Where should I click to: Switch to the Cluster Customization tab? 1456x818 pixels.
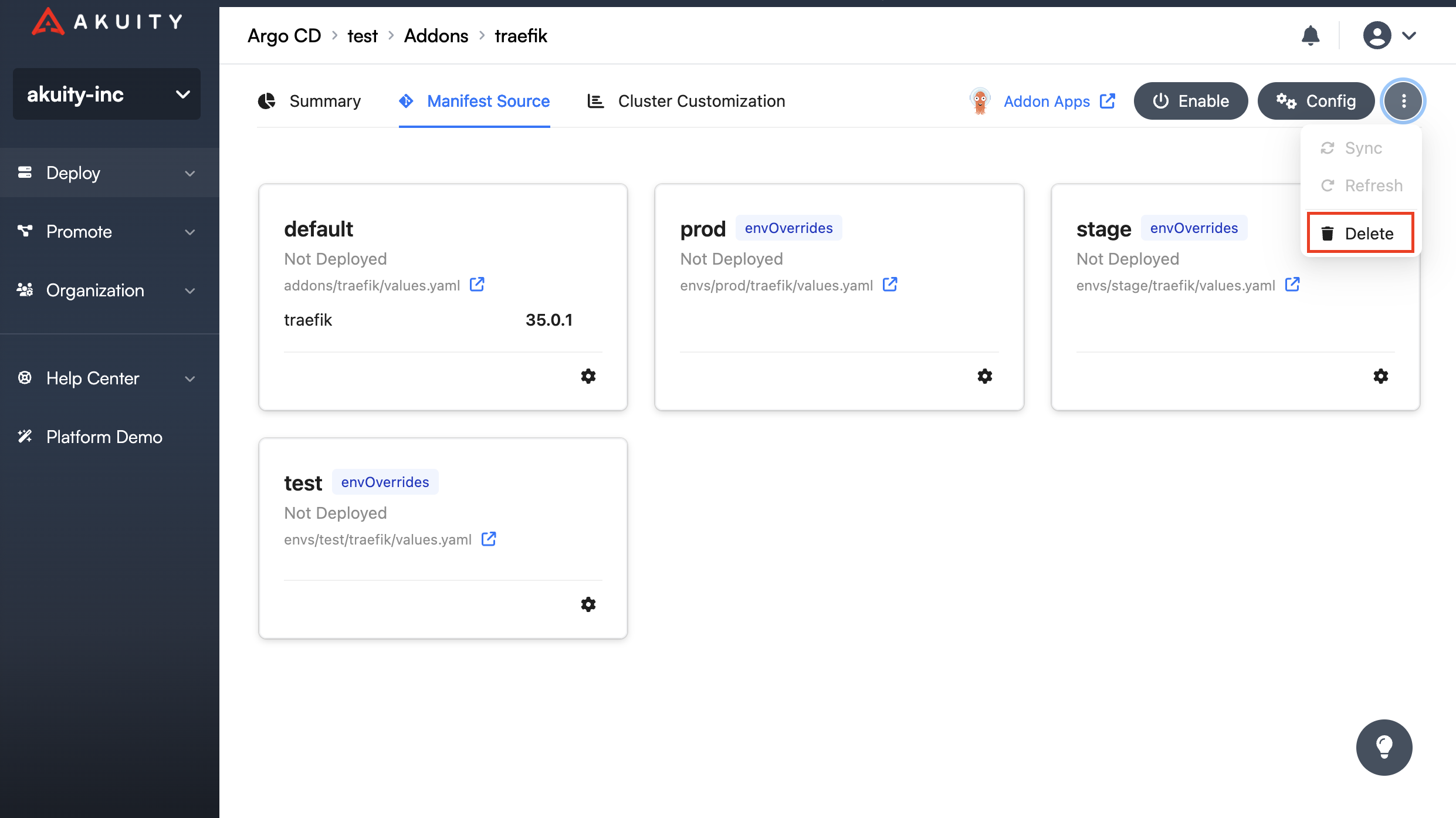(686, 101)
